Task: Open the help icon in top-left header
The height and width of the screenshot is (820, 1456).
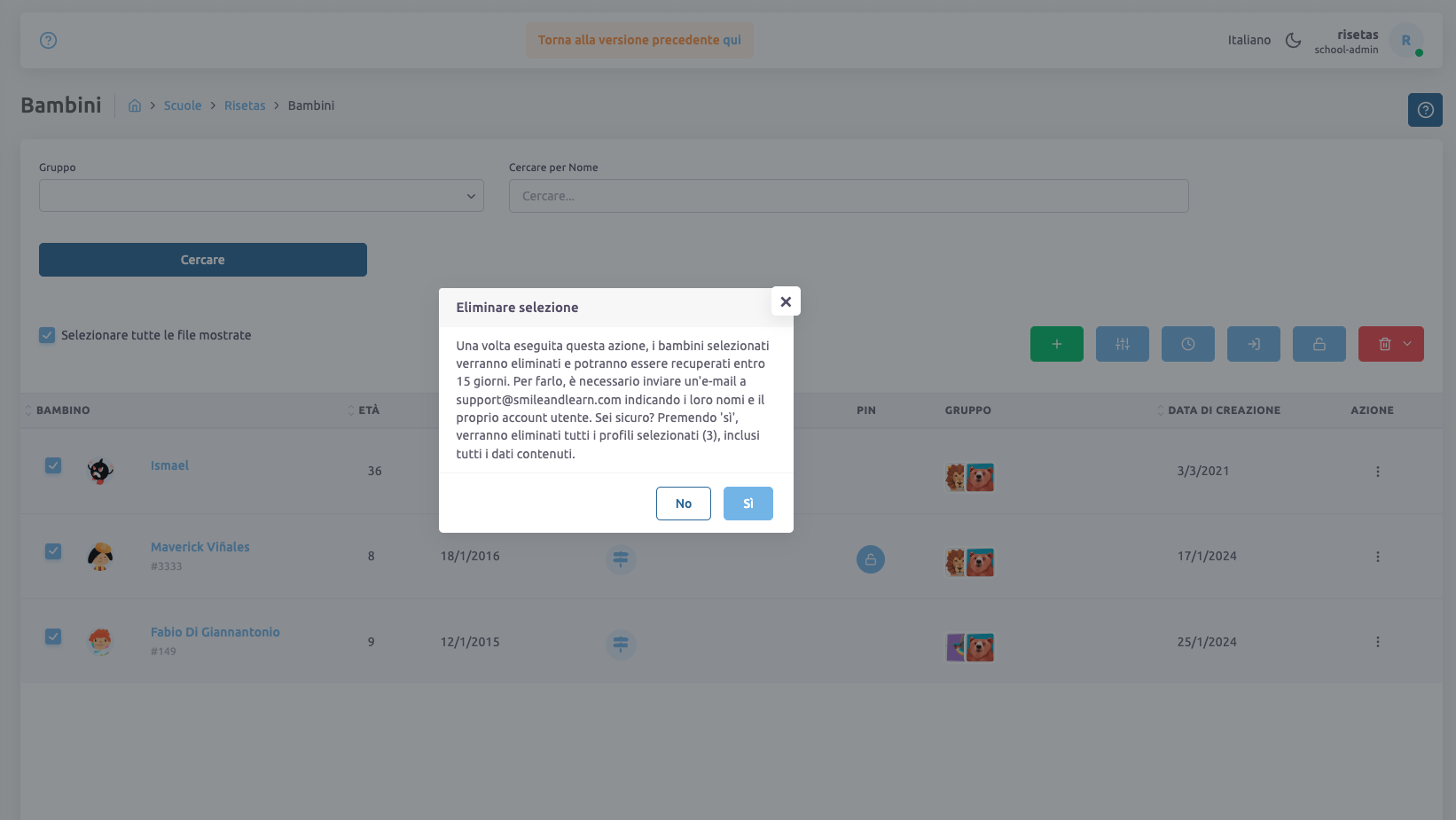Action: coord(49,41)
